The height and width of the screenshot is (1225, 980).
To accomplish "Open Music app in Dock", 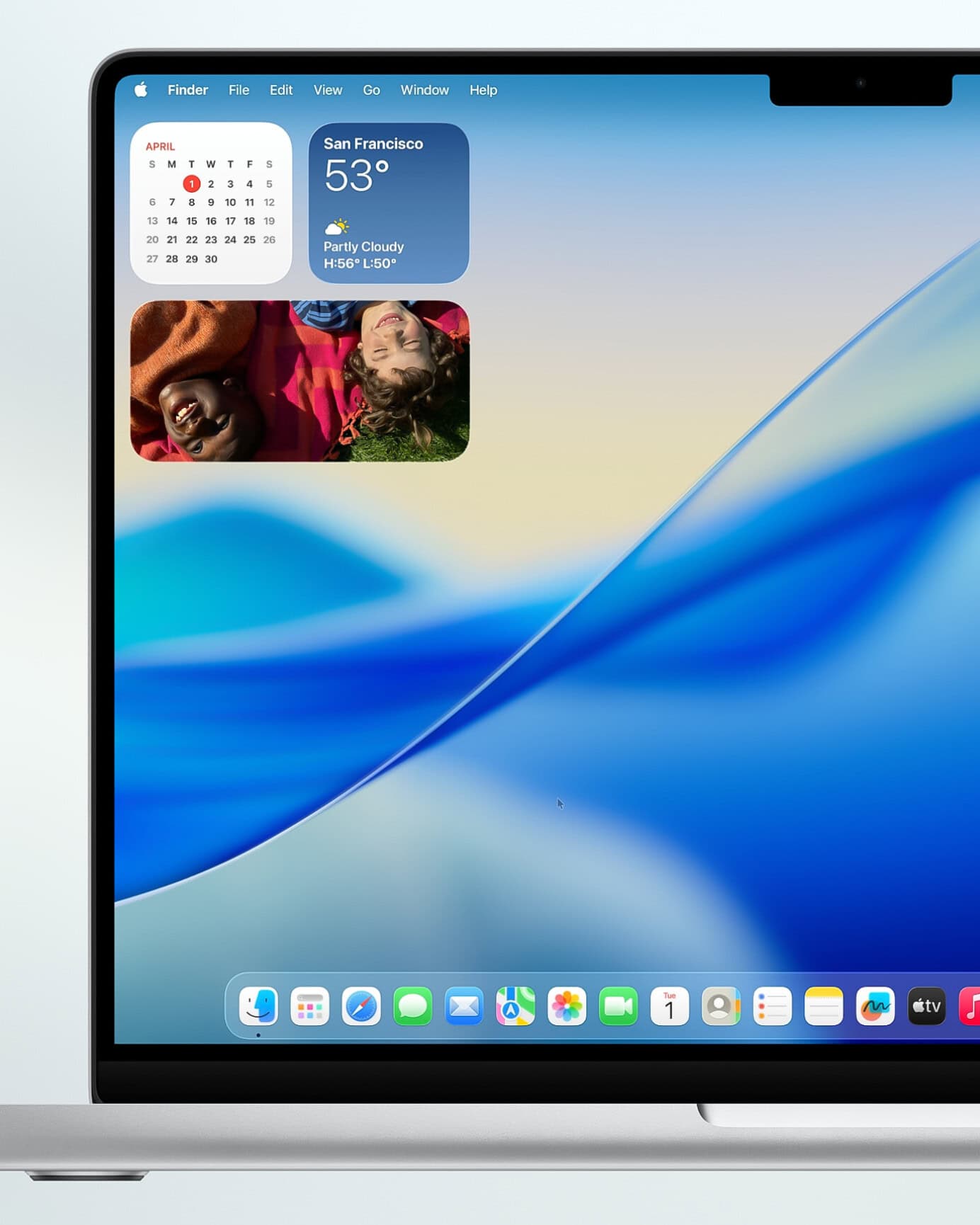I will (x=970, y=1005).
